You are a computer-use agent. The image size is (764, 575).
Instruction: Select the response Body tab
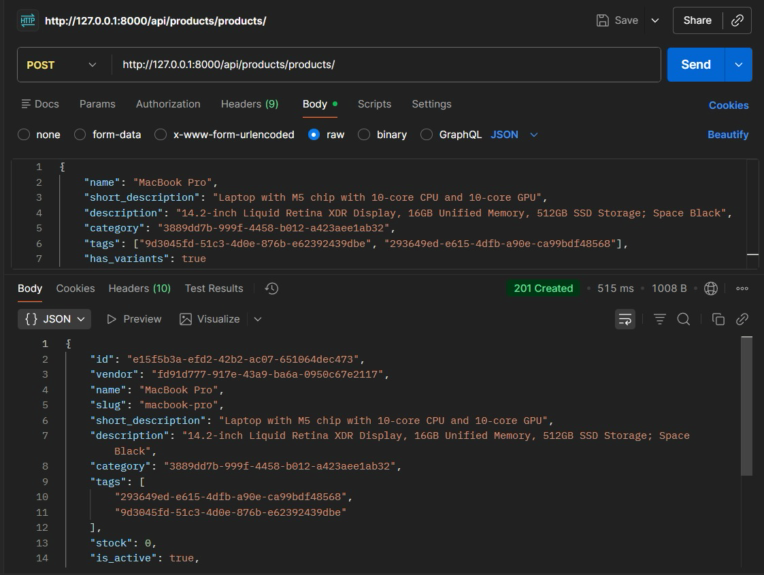30,288
